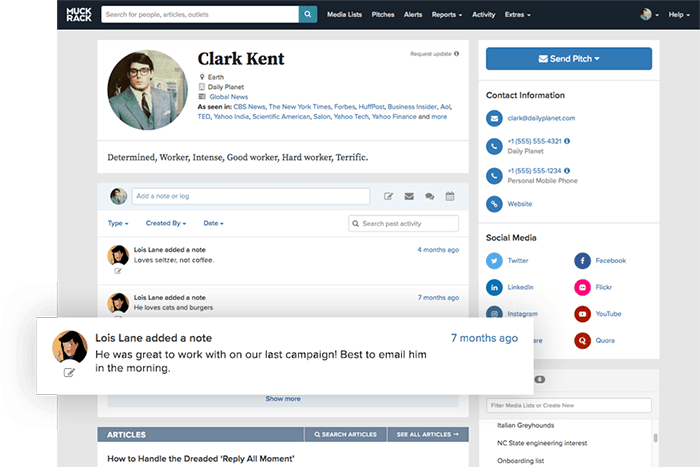Focus the Search past activity field

coord(404,223)
